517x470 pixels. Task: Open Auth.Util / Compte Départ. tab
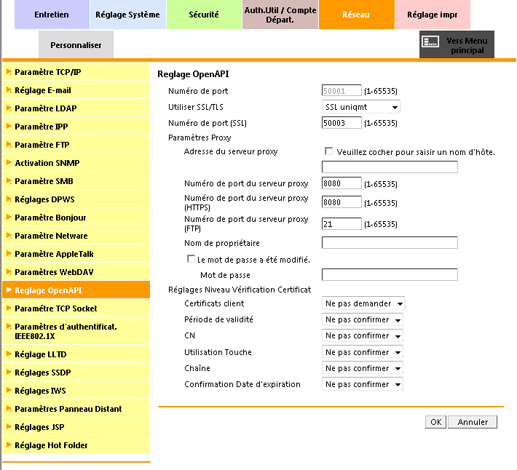pos(280,15)
